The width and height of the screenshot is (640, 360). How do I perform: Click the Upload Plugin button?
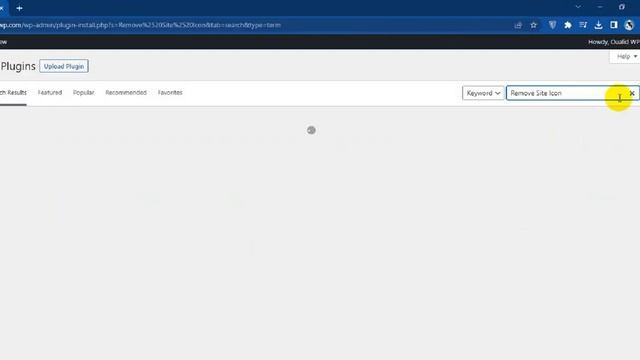64,66
